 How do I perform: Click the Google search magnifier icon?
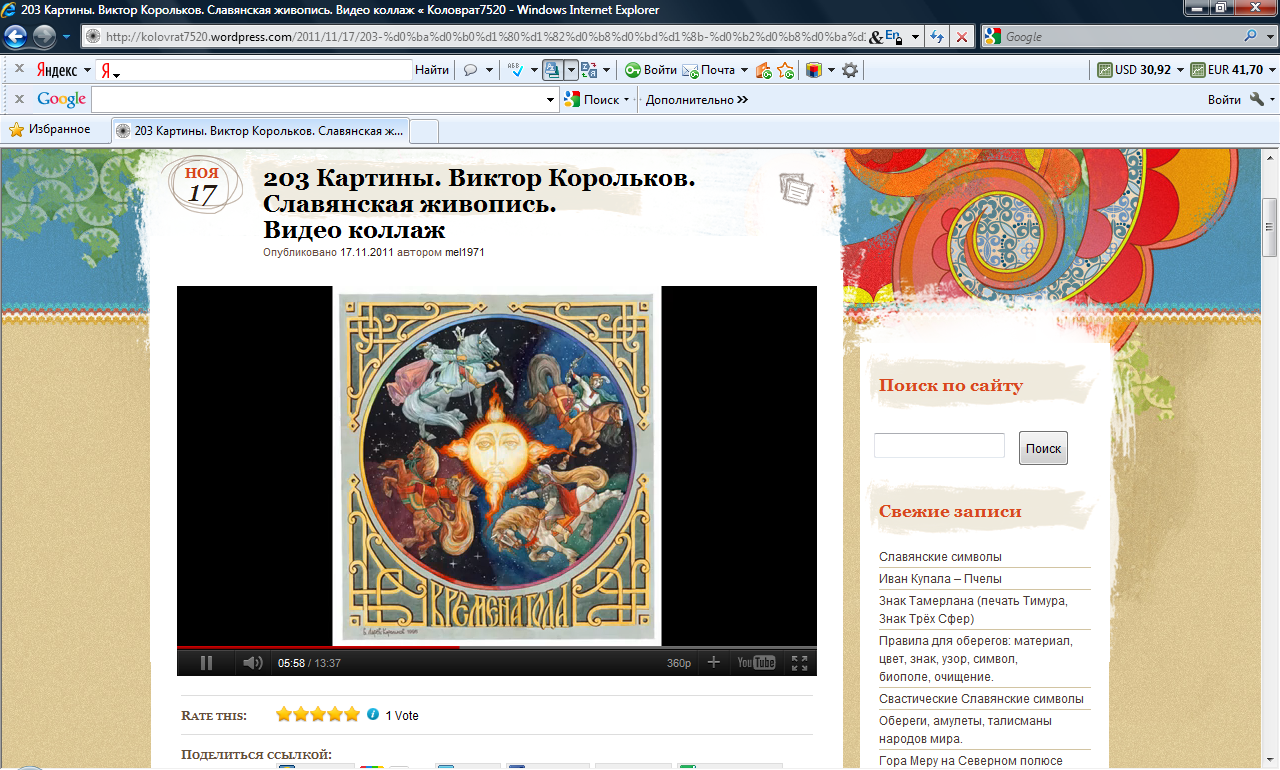coord(1251,37)
